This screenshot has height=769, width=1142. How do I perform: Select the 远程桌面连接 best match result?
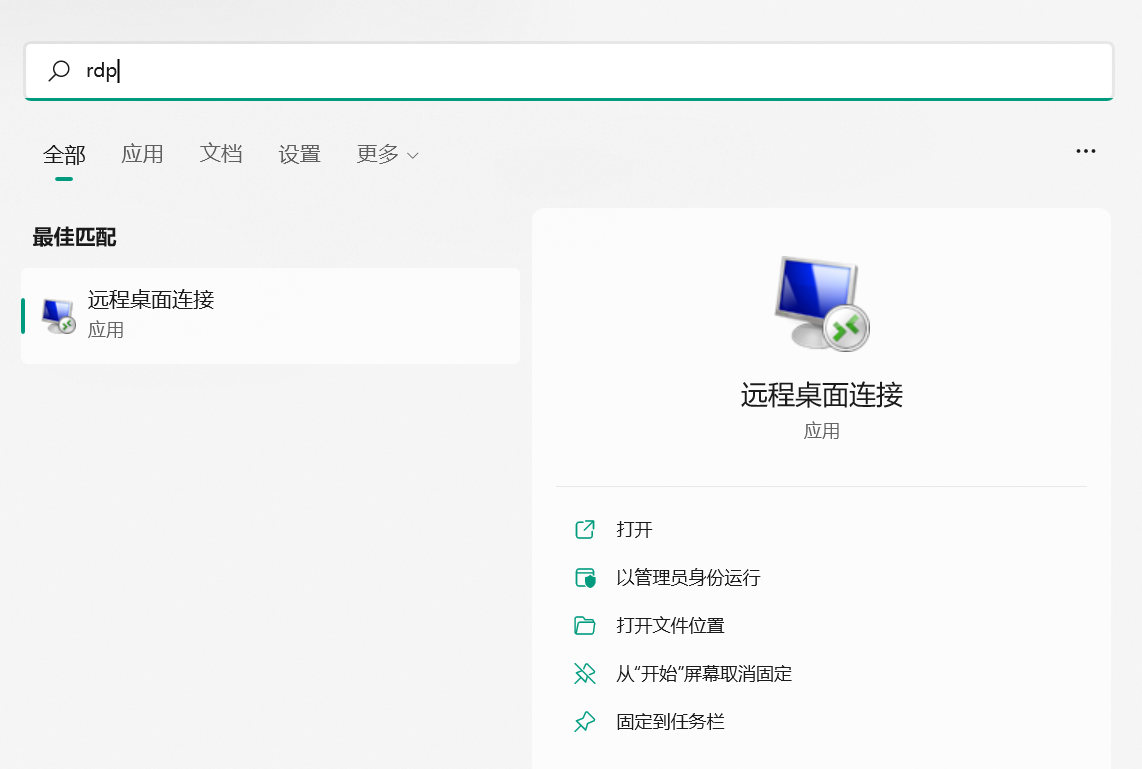[270, 316]
